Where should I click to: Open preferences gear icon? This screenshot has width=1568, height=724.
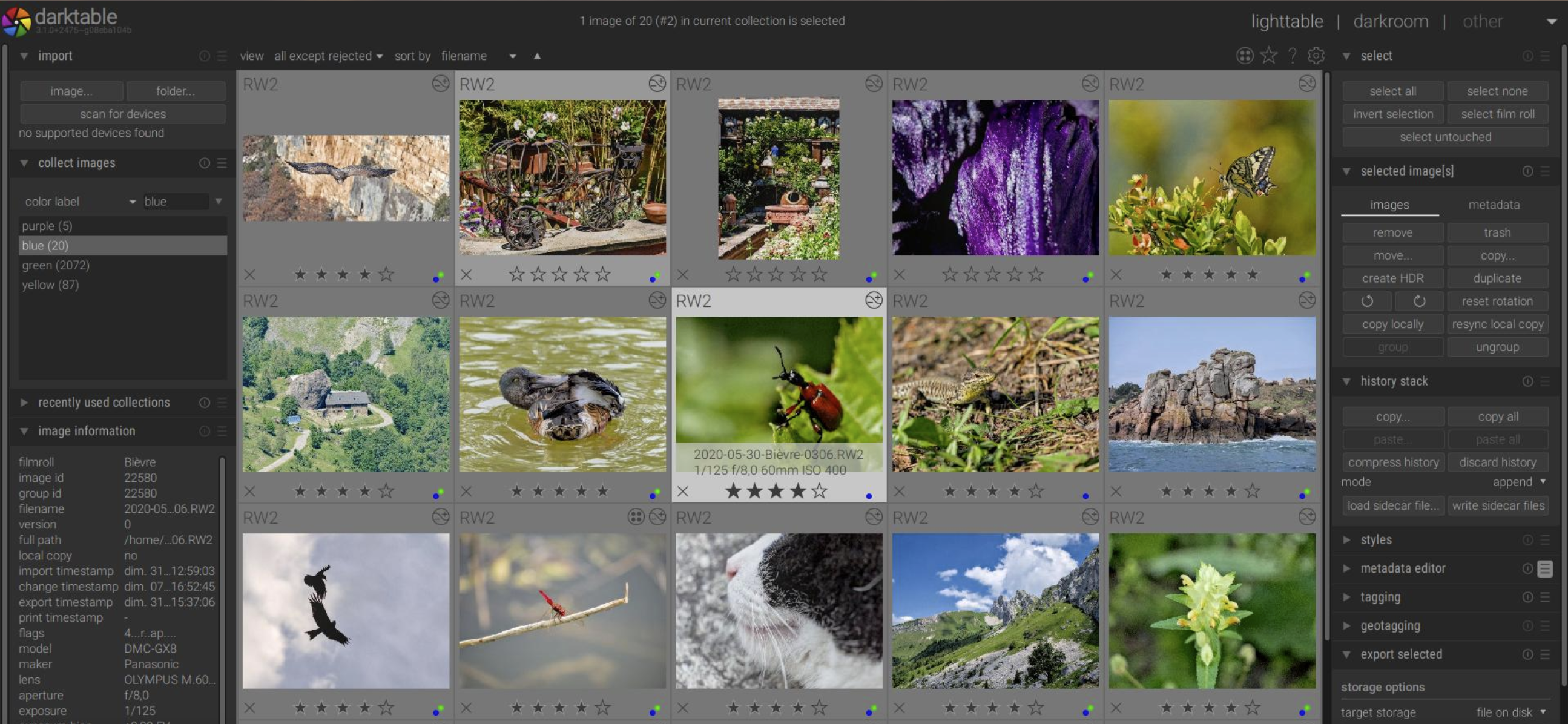(x=1316, y=55)
